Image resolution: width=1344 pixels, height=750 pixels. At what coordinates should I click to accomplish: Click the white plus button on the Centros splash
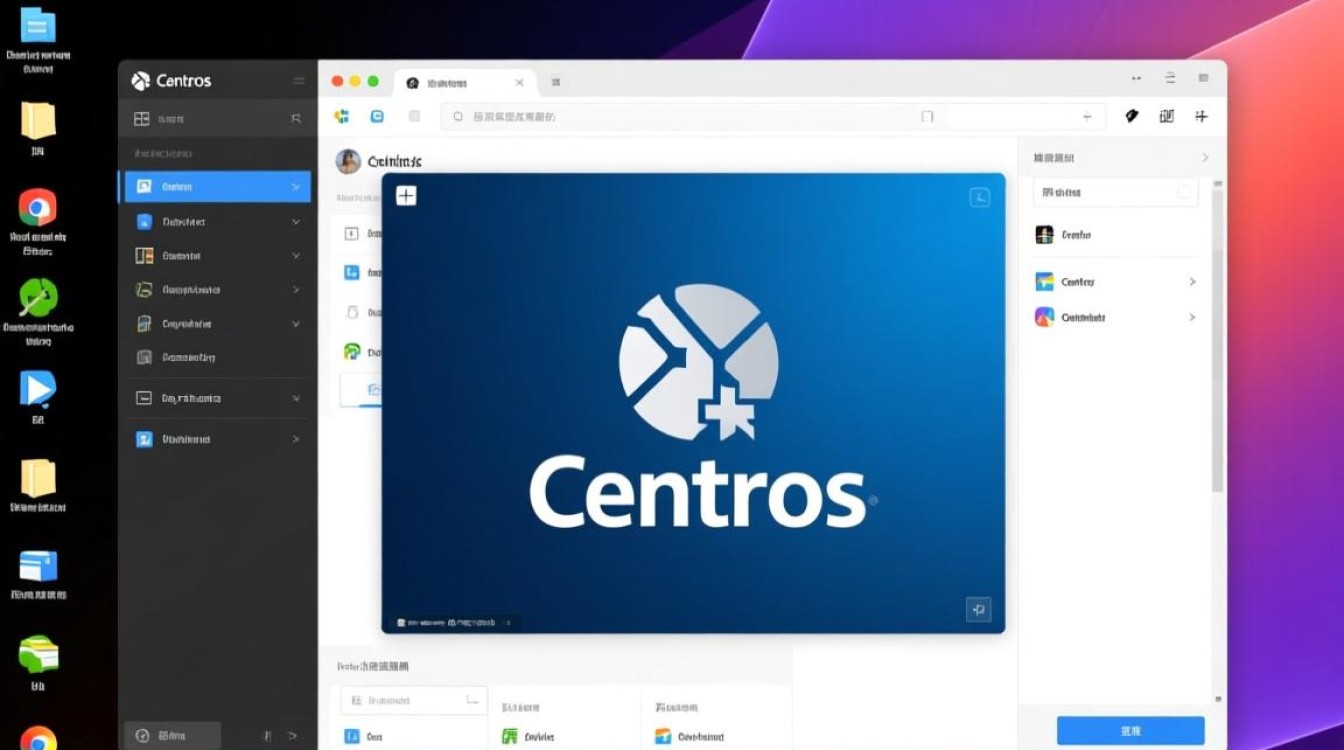(406, 196)
